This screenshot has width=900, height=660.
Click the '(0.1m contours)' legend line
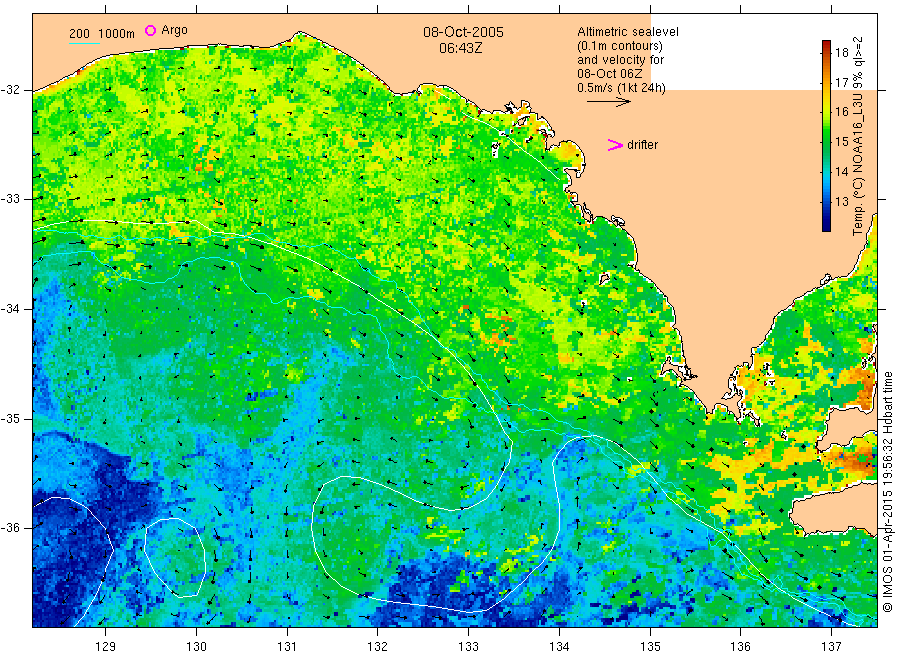tap(620, 46)
